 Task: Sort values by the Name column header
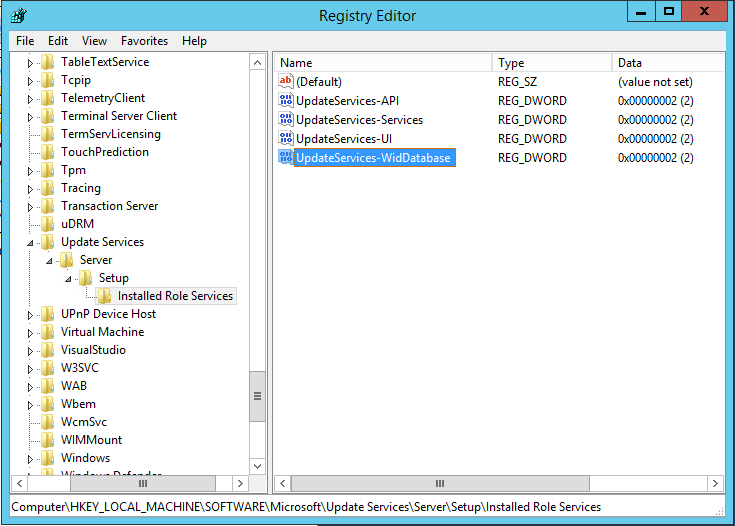(383, 62)
